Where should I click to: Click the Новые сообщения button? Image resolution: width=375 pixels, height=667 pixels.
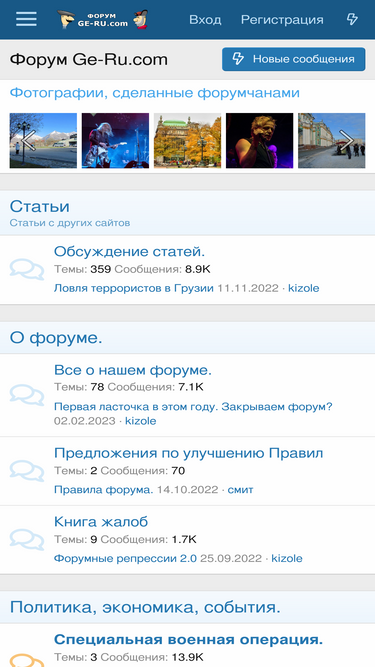[293, 59]
